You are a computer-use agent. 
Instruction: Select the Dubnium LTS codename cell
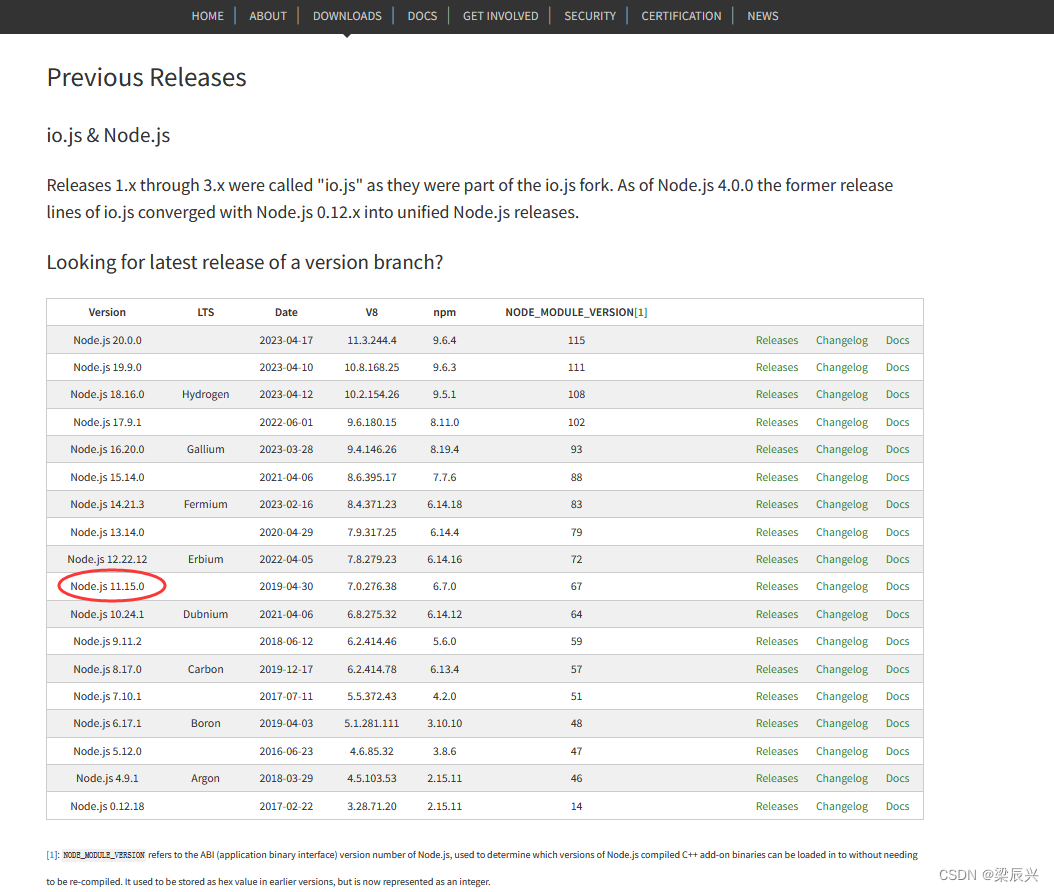205,614
